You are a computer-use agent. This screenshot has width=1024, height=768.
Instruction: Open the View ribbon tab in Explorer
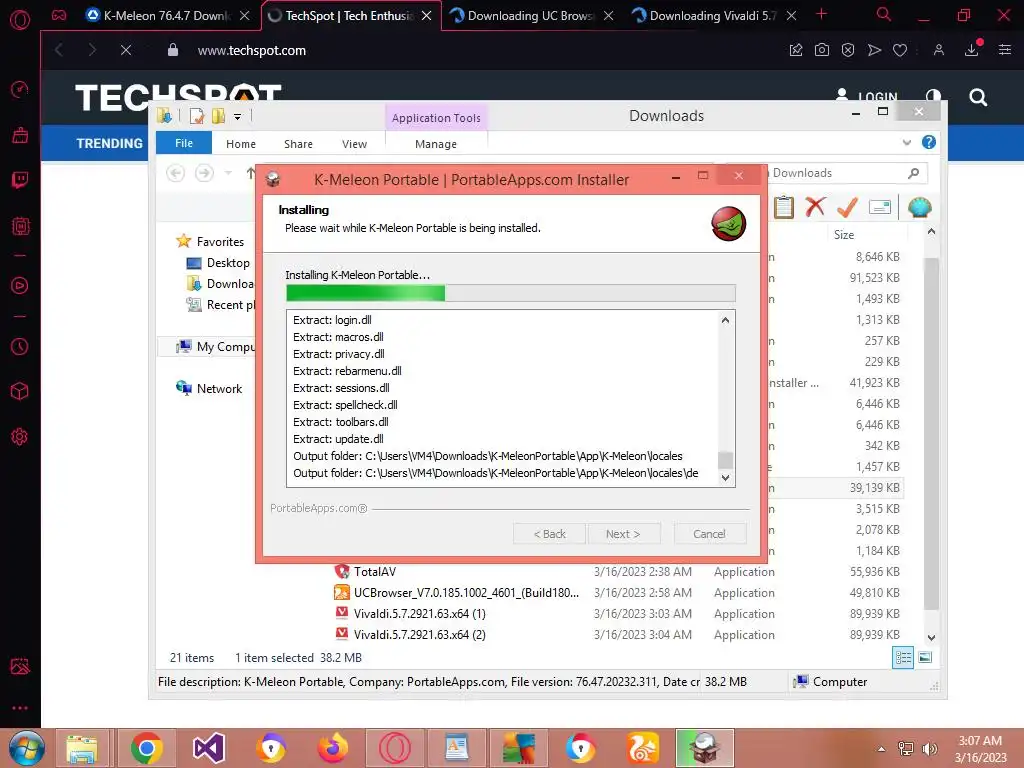[355, 144]
